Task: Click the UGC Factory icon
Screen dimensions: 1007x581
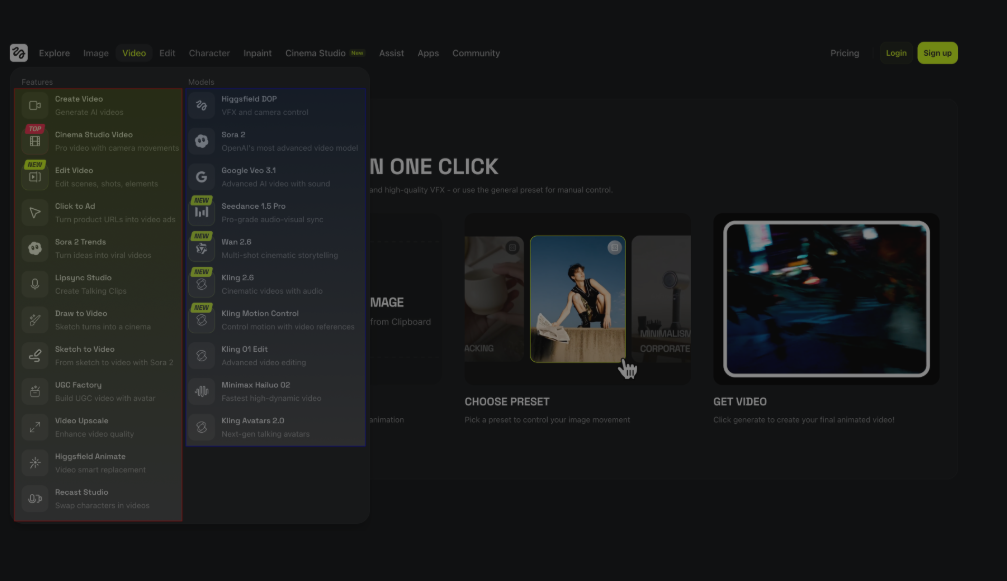Action: pos(35,391)
